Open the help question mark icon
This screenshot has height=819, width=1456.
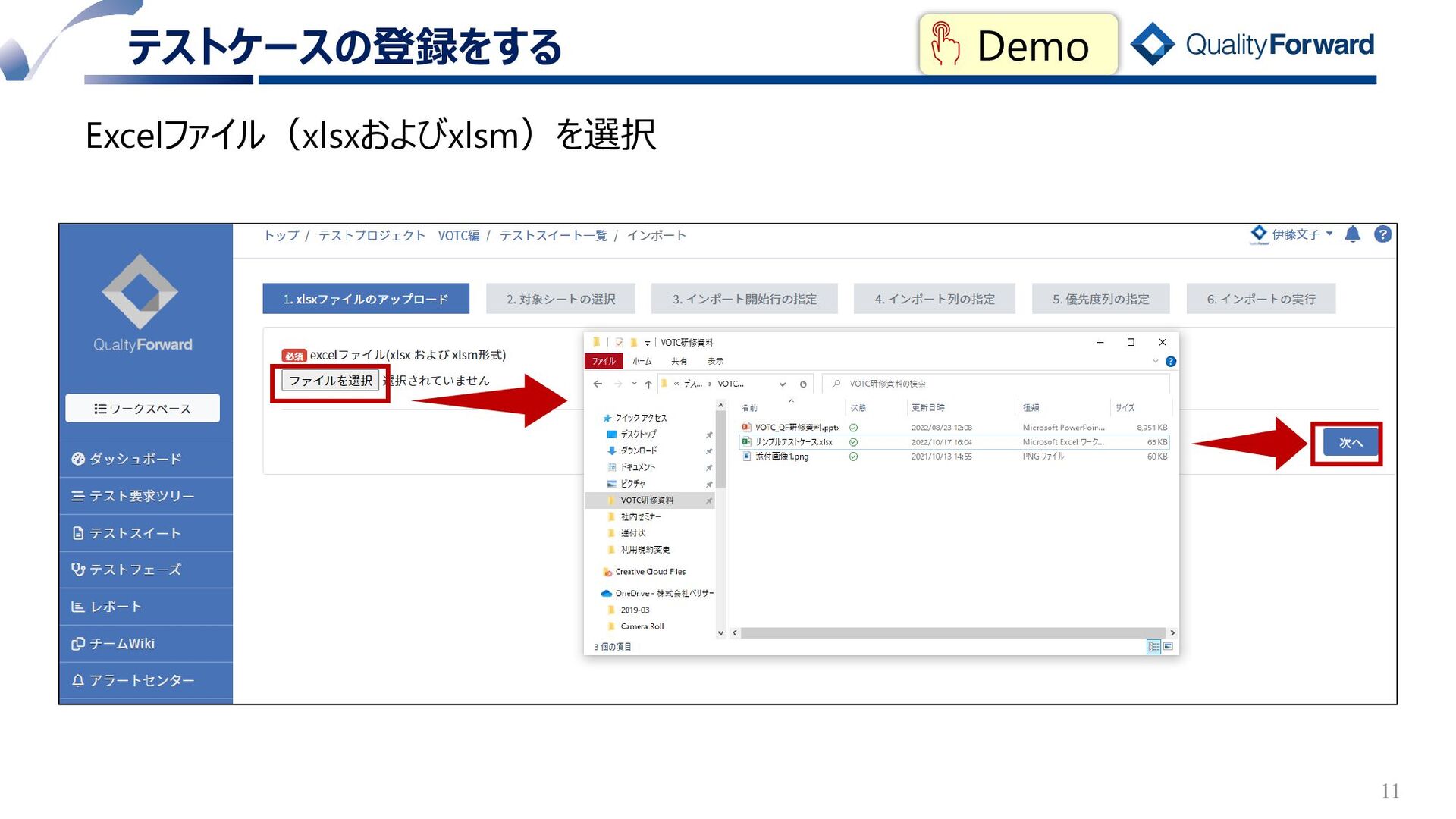(1382, 234)
